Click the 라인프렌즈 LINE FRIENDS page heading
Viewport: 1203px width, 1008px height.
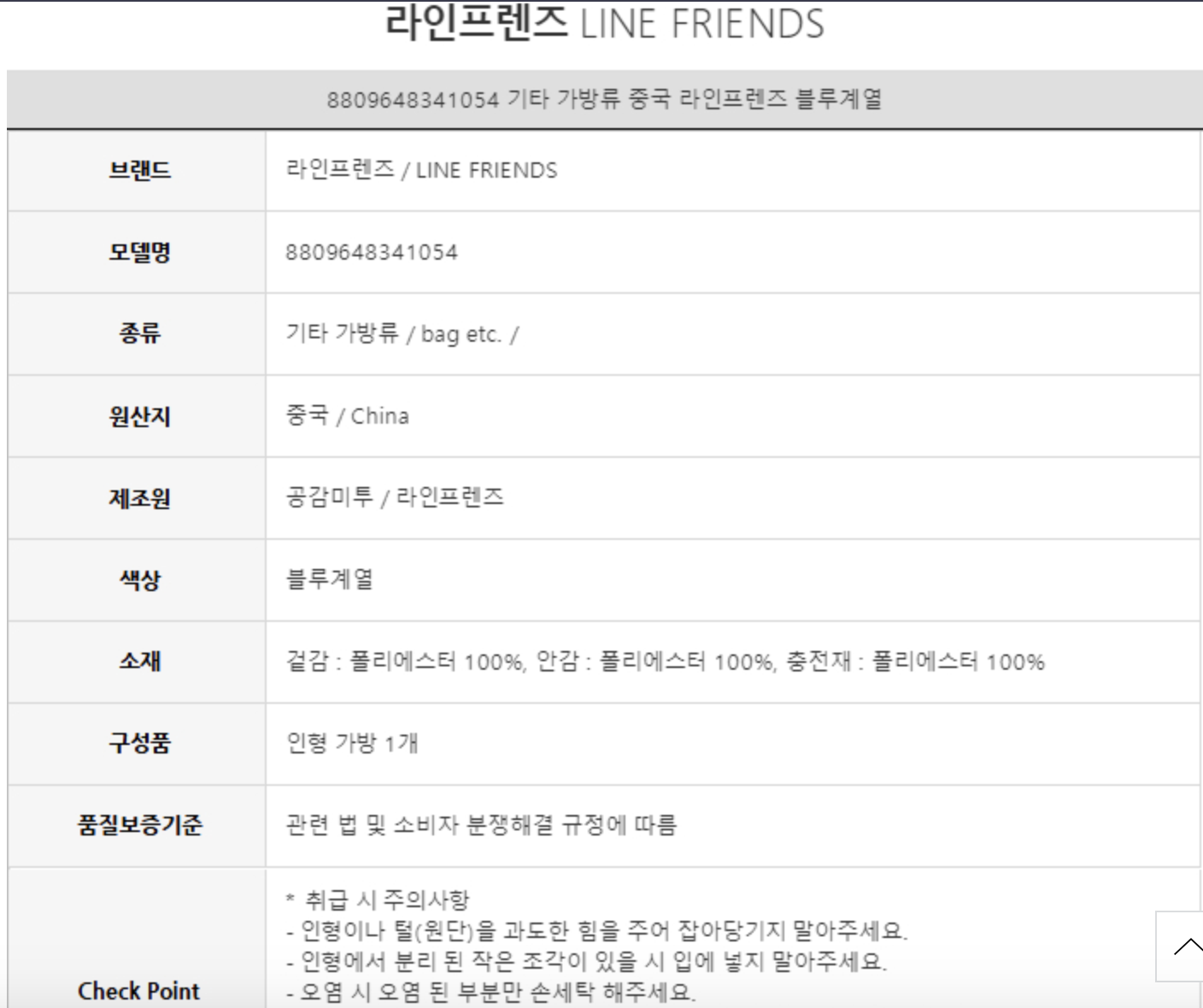coord(604,24)
